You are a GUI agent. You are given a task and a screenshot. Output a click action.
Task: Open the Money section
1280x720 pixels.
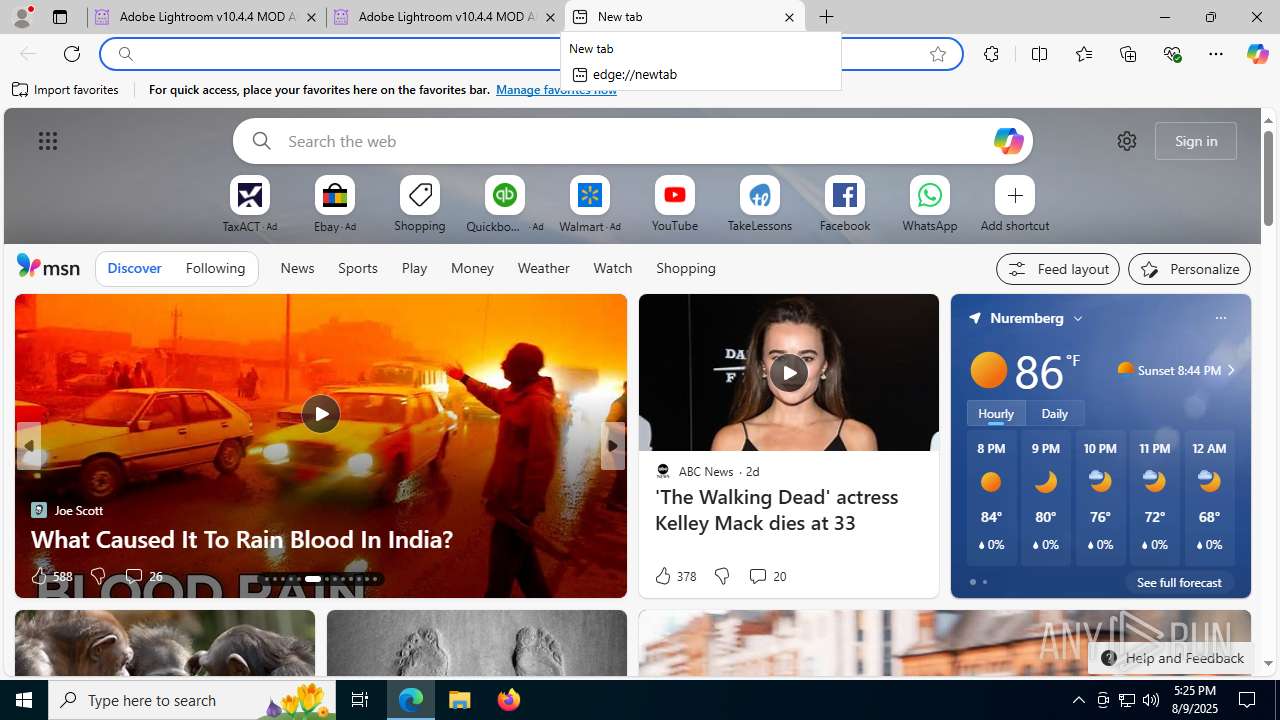[472, 268]
